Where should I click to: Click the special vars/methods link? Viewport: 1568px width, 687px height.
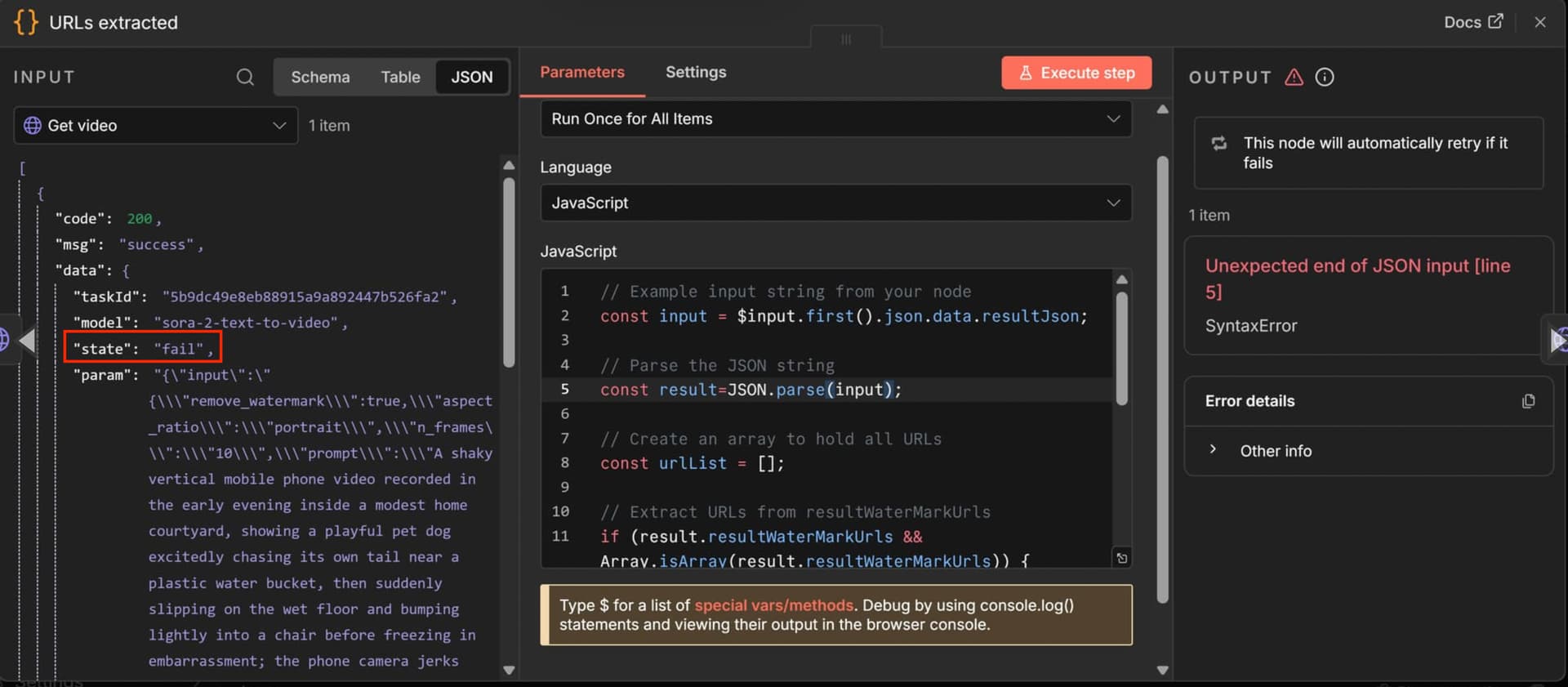click(x=773, y=605)
